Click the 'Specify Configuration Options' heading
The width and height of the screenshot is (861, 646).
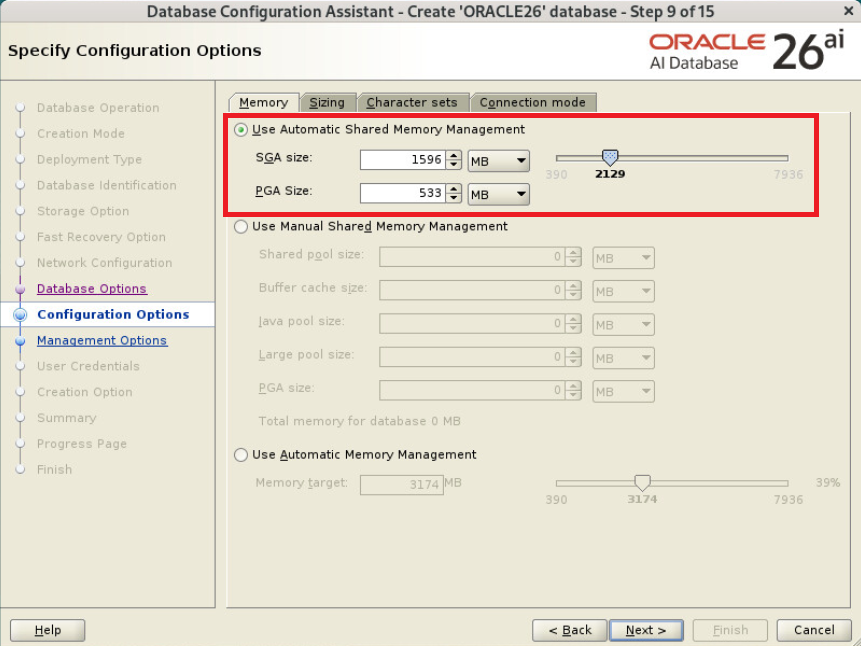135,51
